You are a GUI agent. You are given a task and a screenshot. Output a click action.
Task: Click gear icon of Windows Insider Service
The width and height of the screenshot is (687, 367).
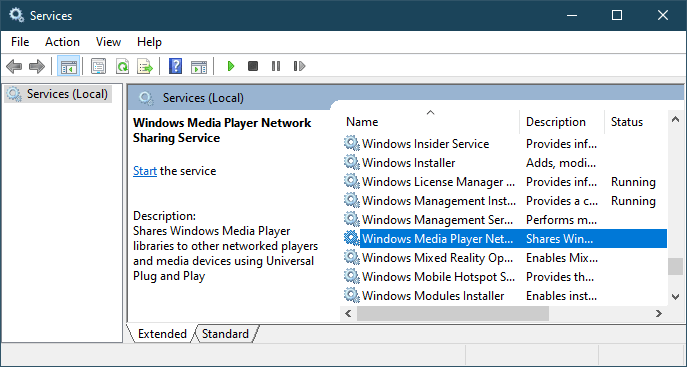tap(351, 144)
